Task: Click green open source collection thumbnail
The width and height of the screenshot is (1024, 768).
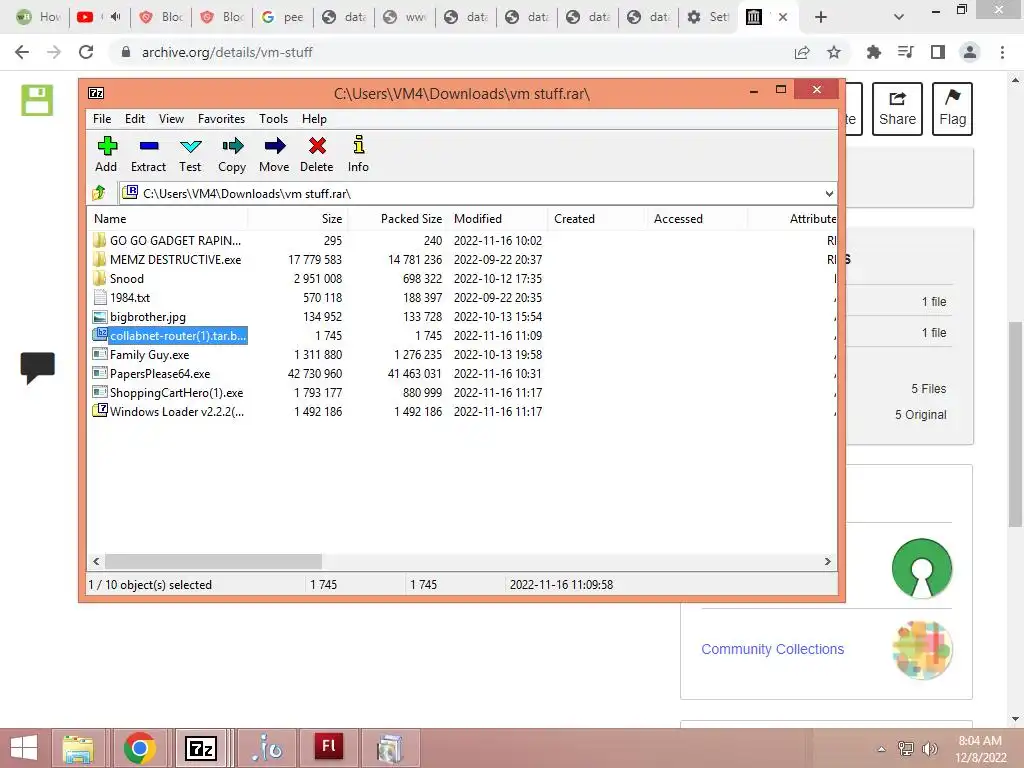Action: (921, 568)
